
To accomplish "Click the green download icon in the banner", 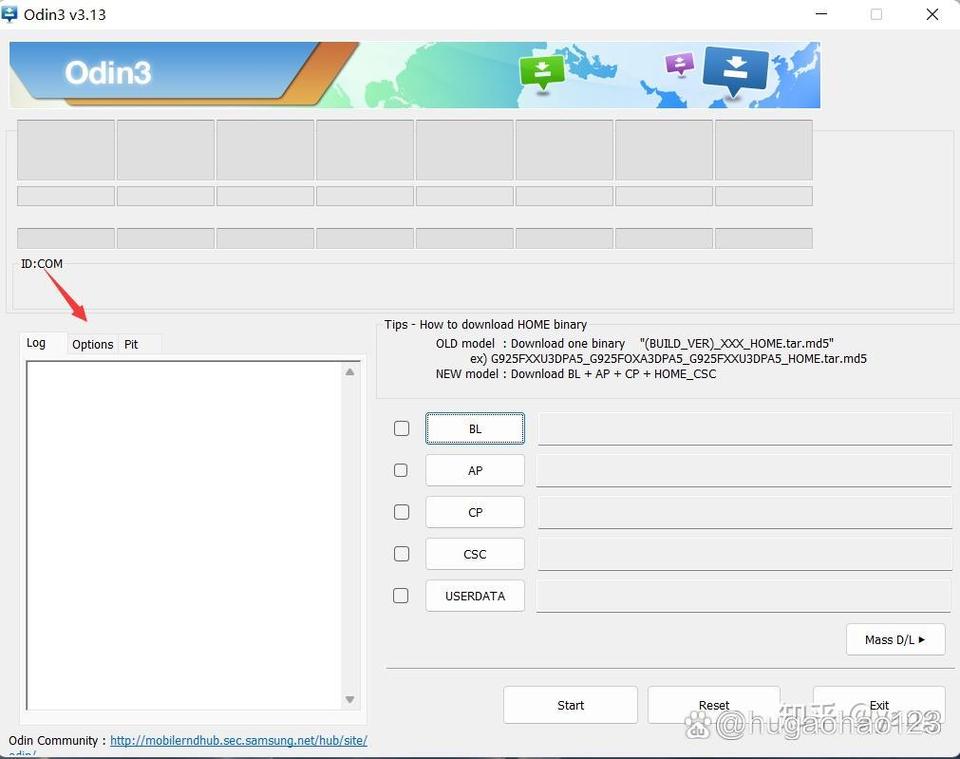I will [x=541, y=71].
